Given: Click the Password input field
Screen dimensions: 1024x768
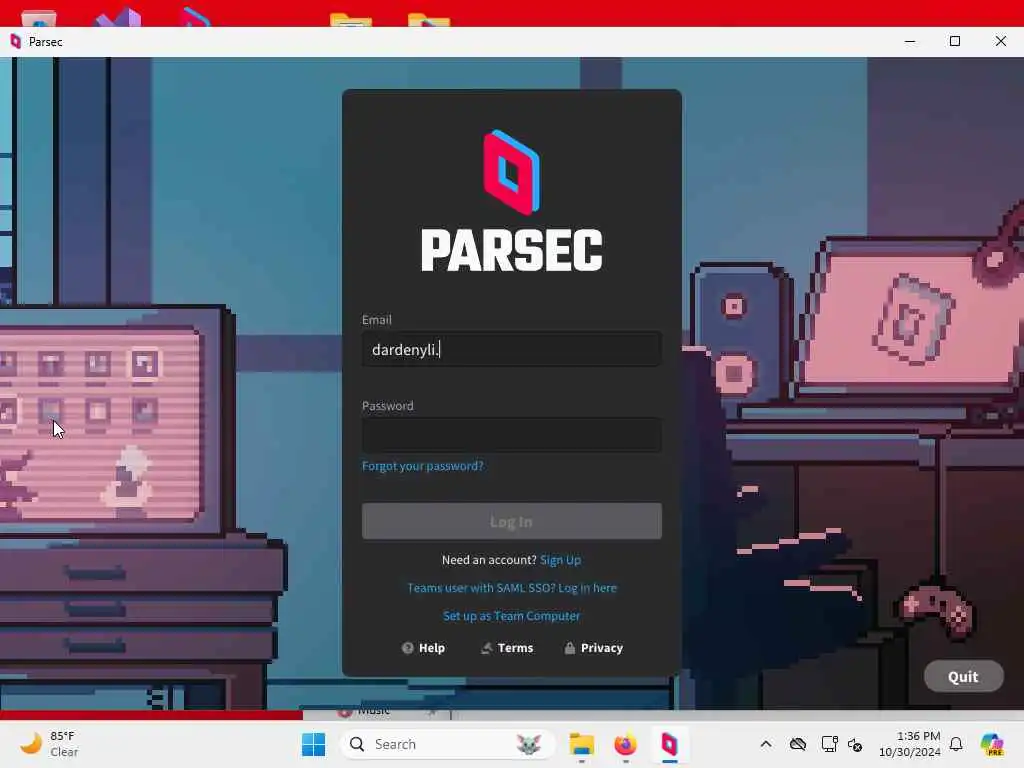Looking at the screenshot, I should tap(511, 435).
